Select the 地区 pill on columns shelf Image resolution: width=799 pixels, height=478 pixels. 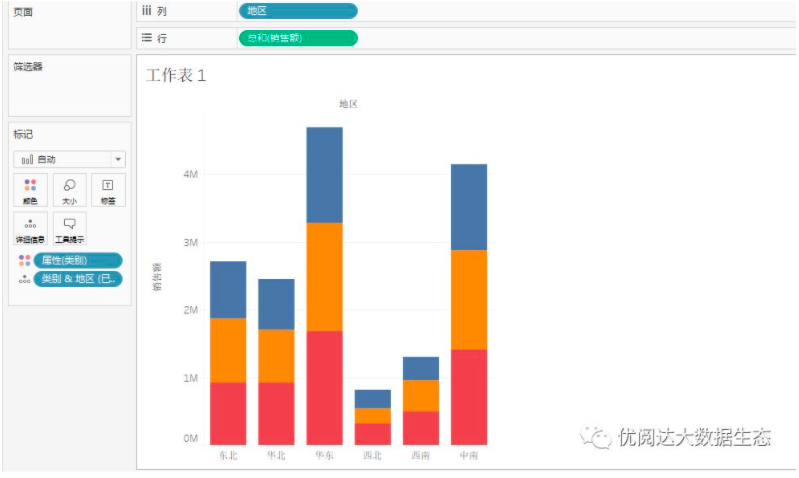(x=297, y=11)
